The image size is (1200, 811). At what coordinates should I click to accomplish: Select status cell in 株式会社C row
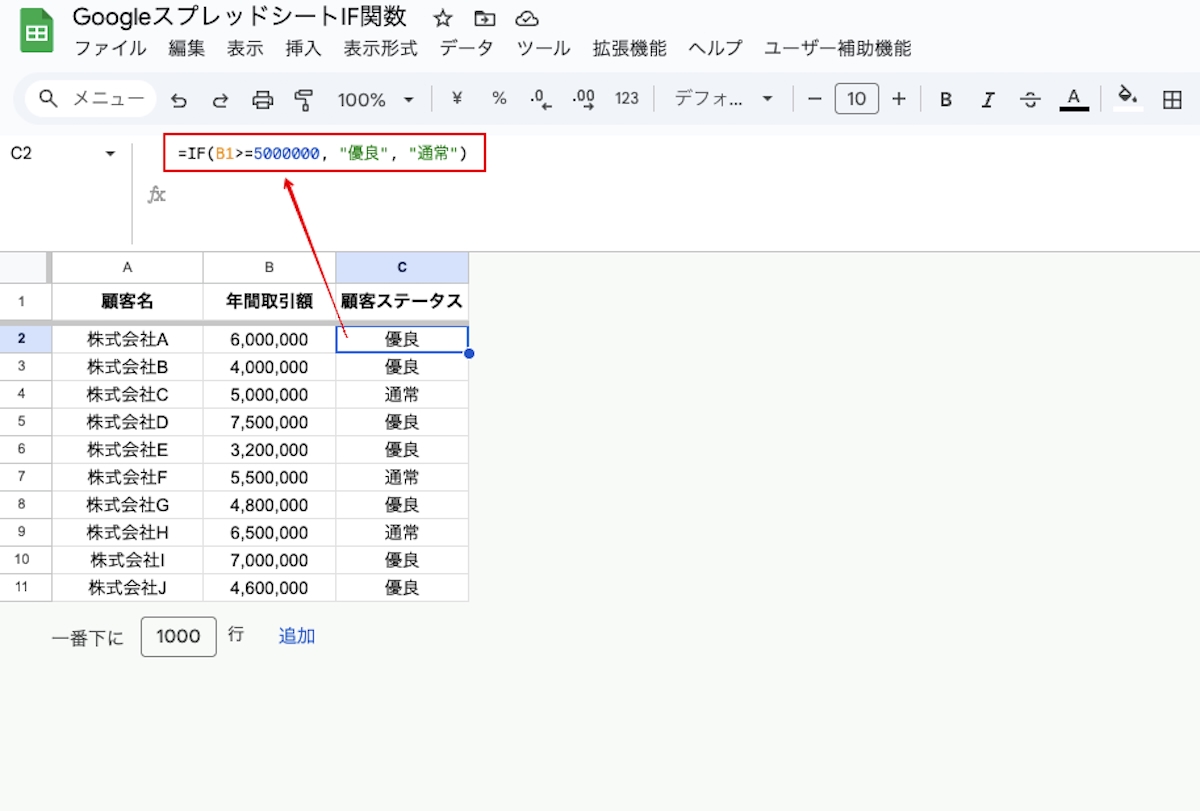(402, 395)
